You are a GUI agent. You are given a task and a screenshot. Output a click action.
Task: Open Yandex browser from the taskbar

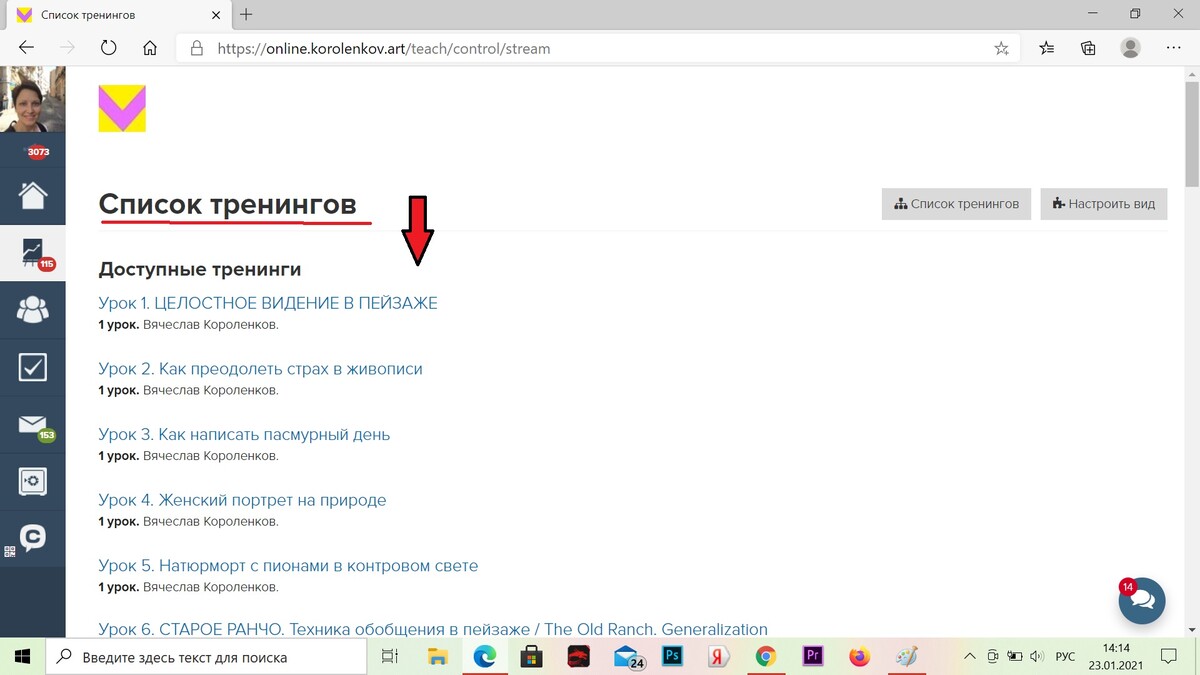click(718, 656)
